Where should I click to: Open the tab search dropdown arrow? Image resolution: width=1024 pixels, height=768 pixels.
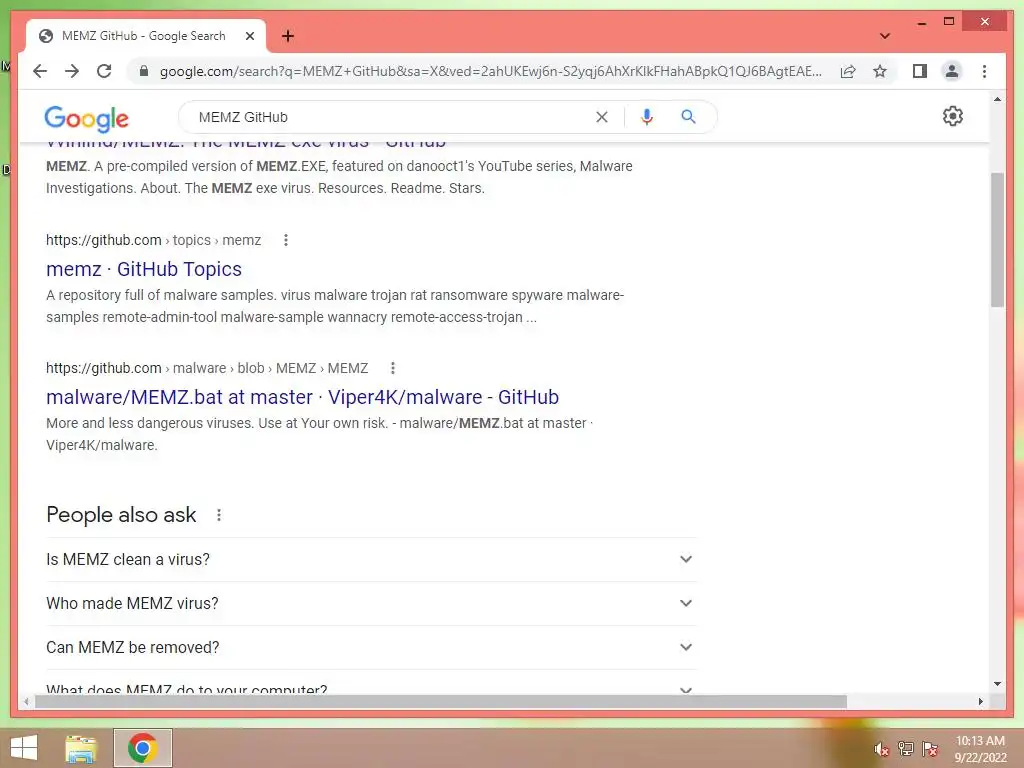(885, 36)
